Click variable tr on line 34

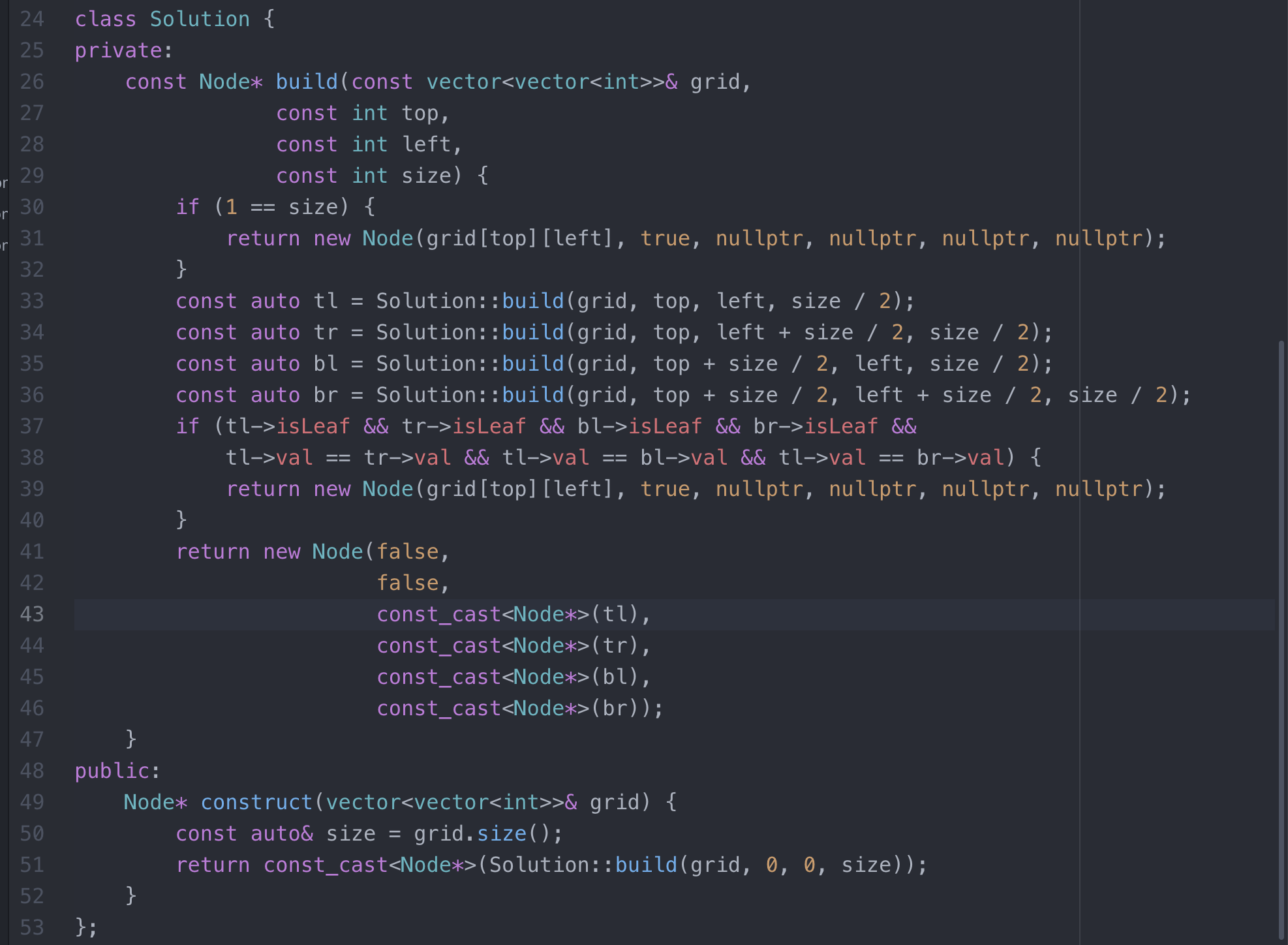coord(325,332)
